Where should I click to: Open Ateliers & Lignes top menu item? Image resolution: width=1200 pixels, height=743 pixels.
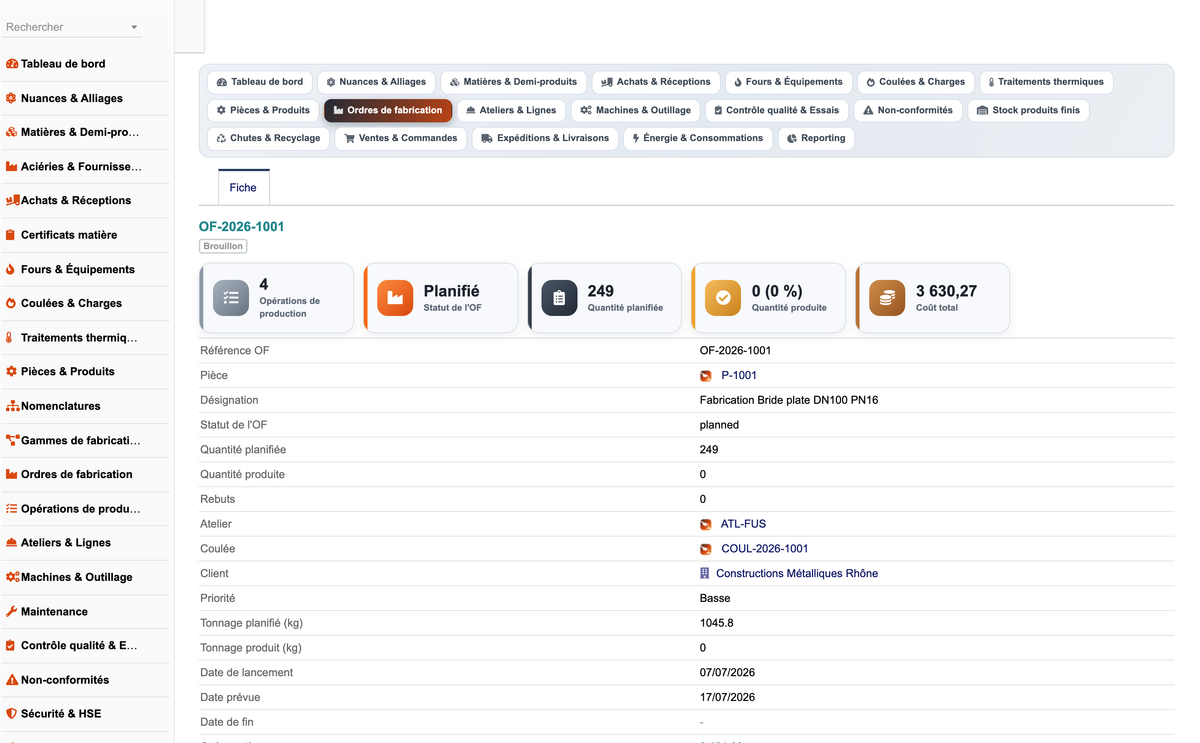point(511,110)
